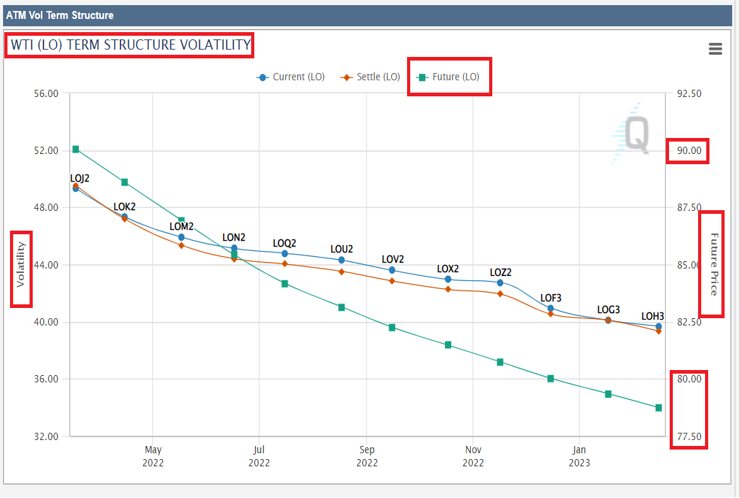This screenshot has width=740, height=498.
Task: Click the LOU2 data point label
Action: click(x=341, y=249)
